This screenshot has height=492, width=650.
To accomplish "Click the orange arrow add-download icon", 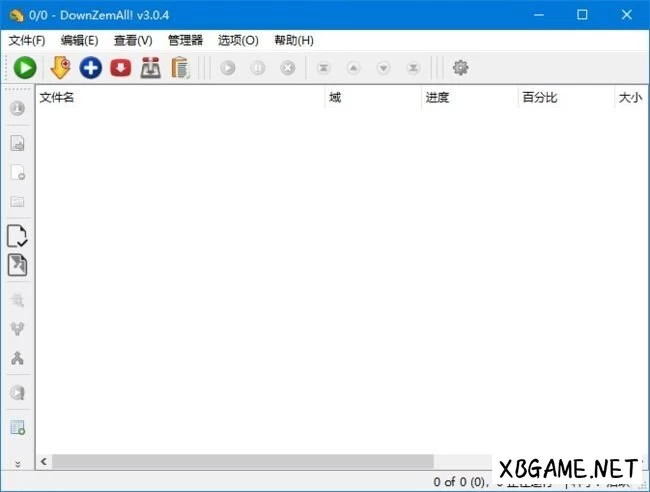I will coord(60,68).
